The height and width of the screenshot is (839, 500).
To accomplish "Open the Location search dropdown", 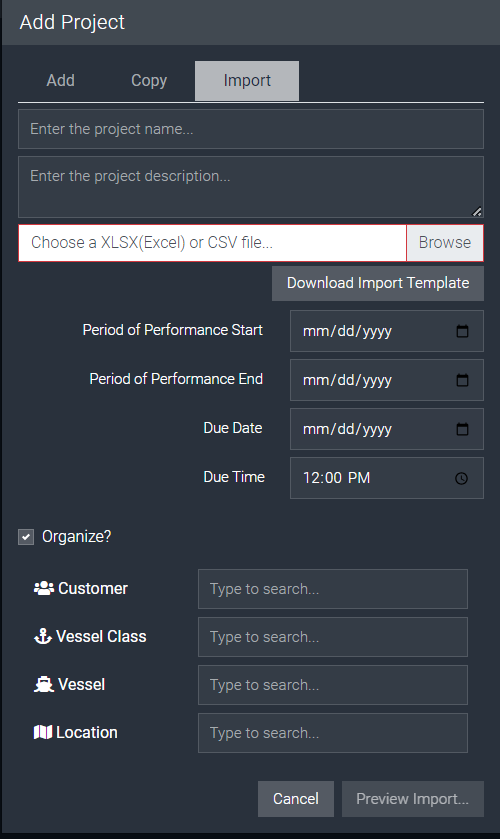I will (x=332, y=733).
